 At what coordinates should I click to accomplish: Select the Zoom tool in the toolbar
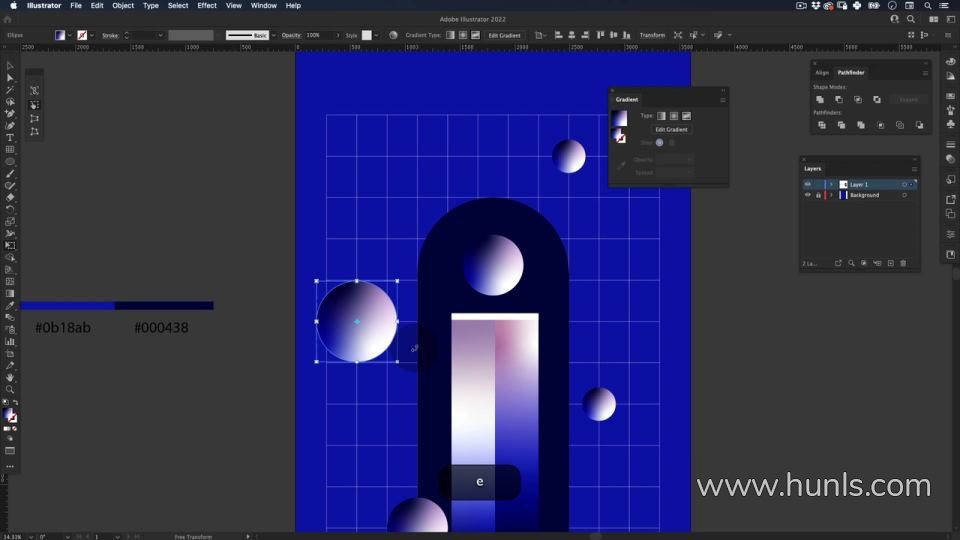10,390
